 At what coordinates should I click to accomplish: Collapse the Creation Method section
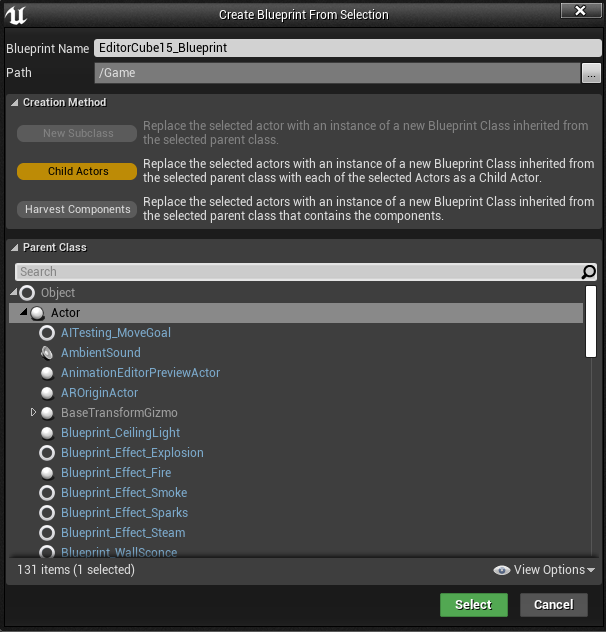(x=15, y=102)
